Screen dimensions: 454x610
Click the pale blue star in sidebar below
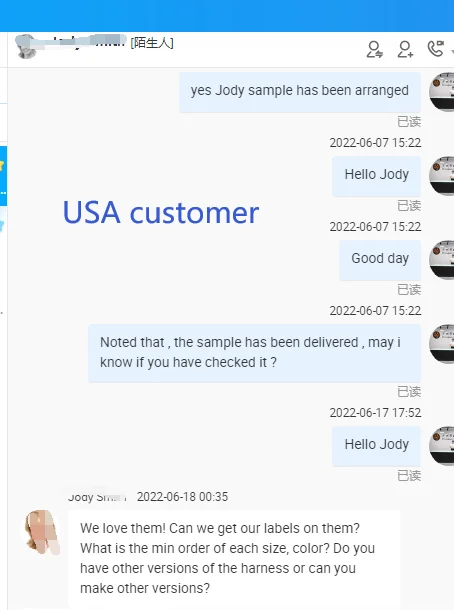point(2,225)
